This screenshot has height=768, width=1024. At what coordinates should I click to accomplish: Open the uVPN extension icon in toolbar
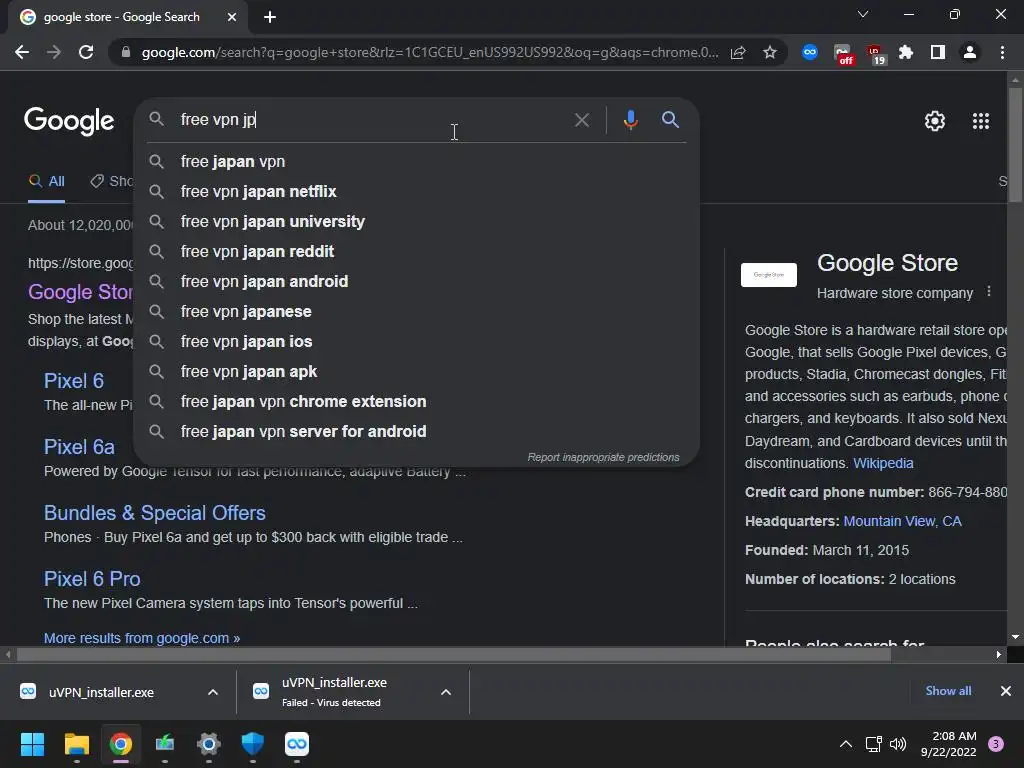point(810,52)
